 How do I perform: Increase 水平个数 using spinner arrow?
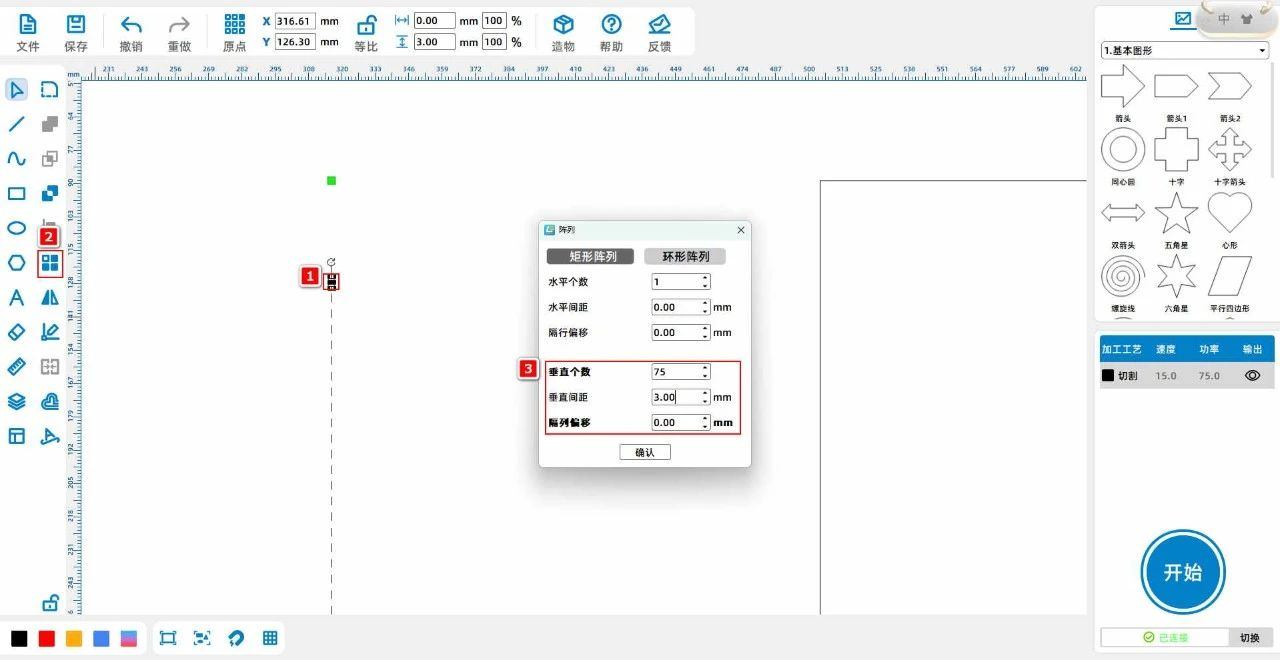click(x=705, y=278)
